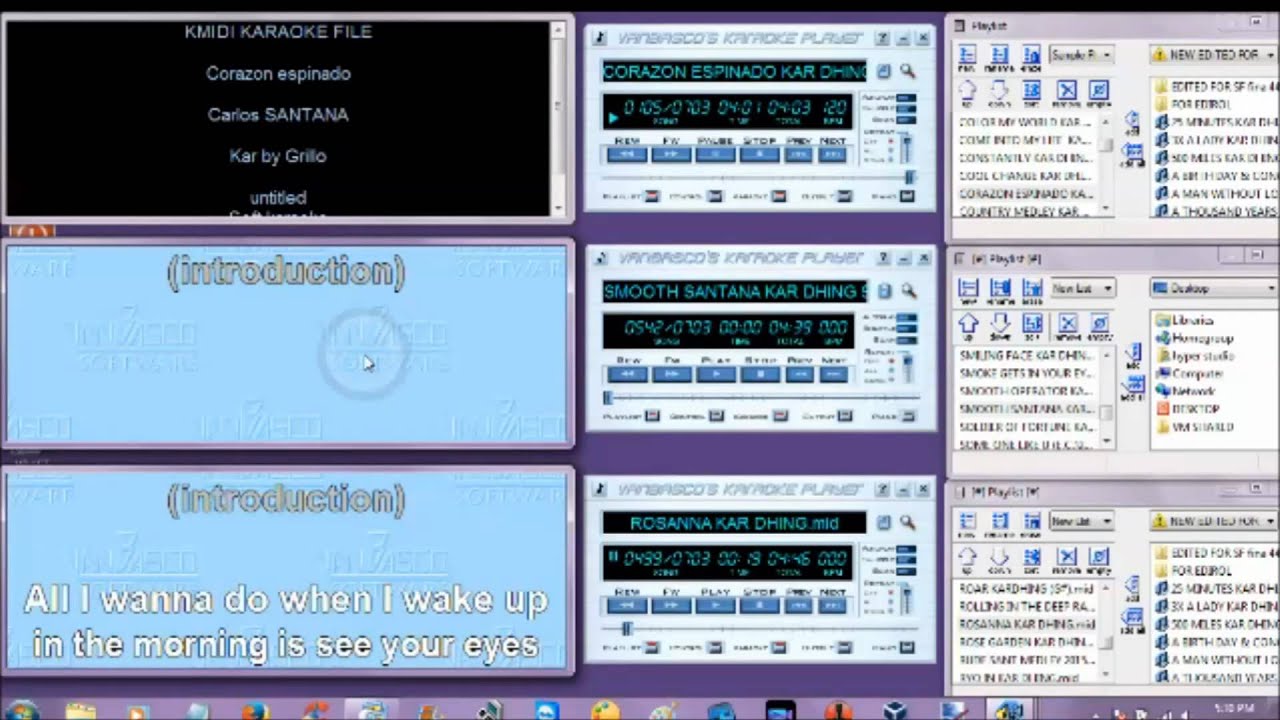Fast-forward the Rosanna player
This screenshot has width=1280, height=720.
point(671,606)
